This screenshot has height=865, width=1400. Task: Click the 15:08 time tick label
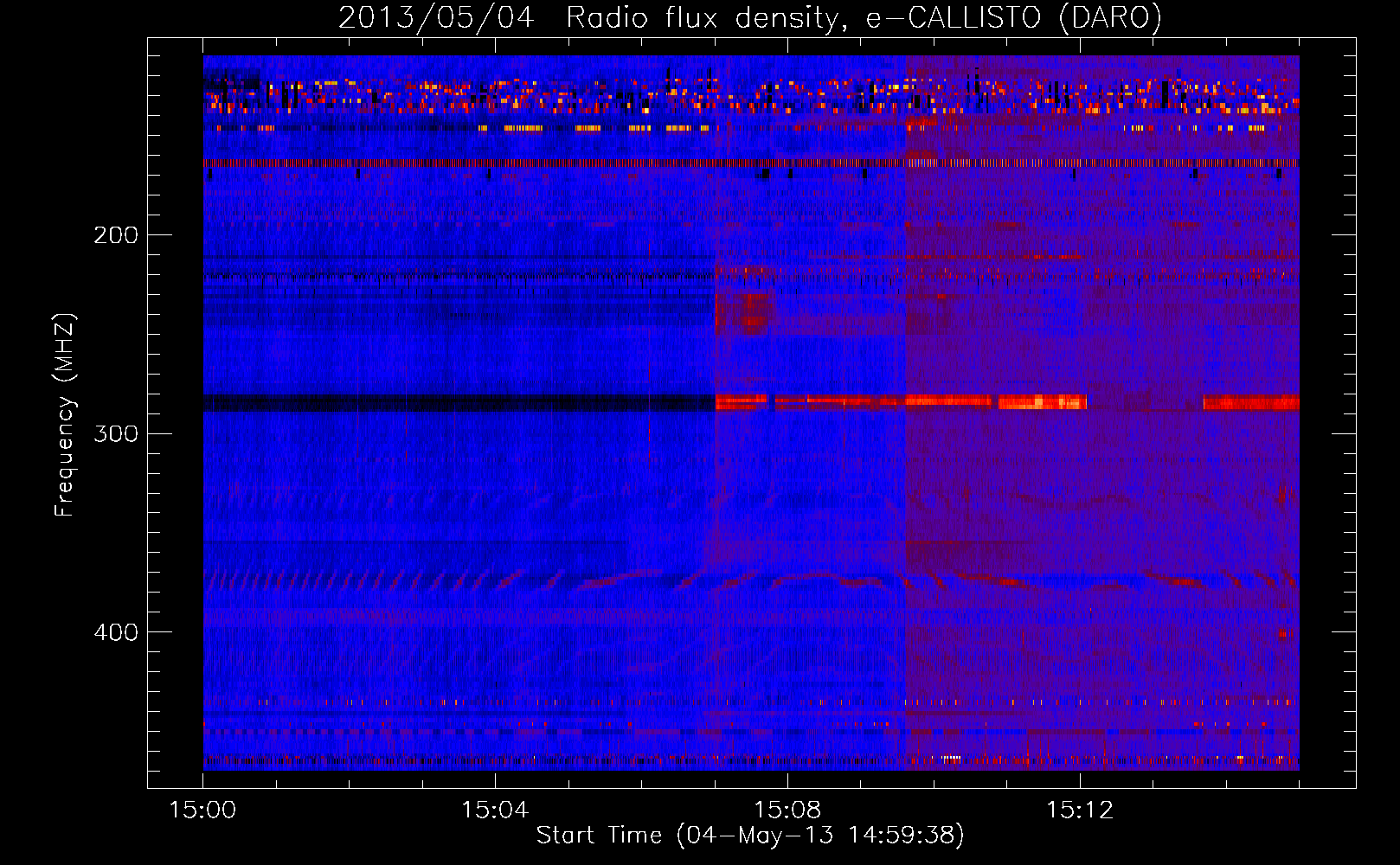pos(787,811)
